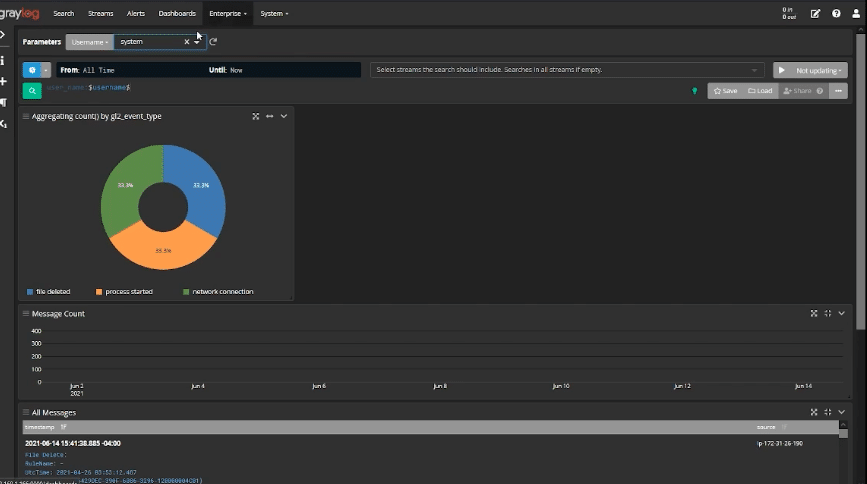Open the help question-mark icon in top bar
The width and height of the screenshot is (867, 484).
point(836,14)
